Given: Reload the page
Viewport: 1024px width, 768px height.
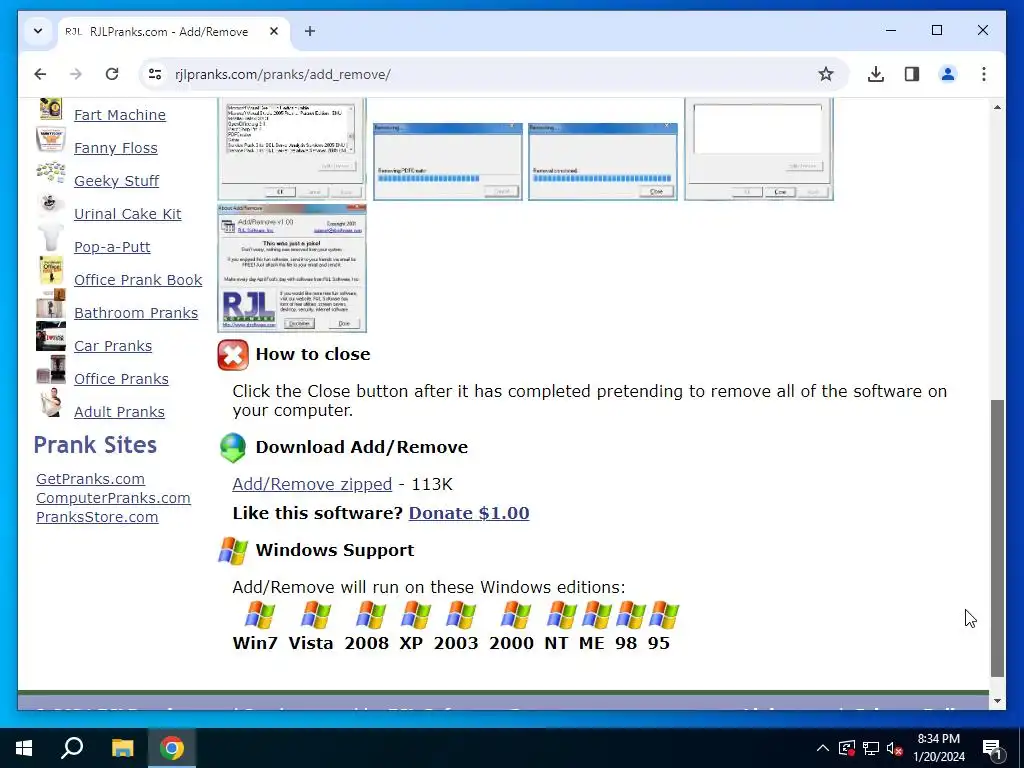Looking at the screenshot, I should pos(112,74).
